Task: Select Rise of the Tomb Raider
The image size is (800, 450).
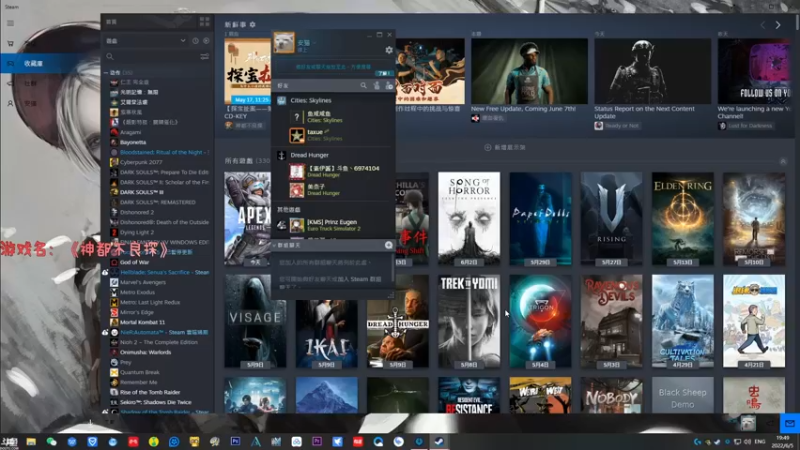Action: [150, 392]
